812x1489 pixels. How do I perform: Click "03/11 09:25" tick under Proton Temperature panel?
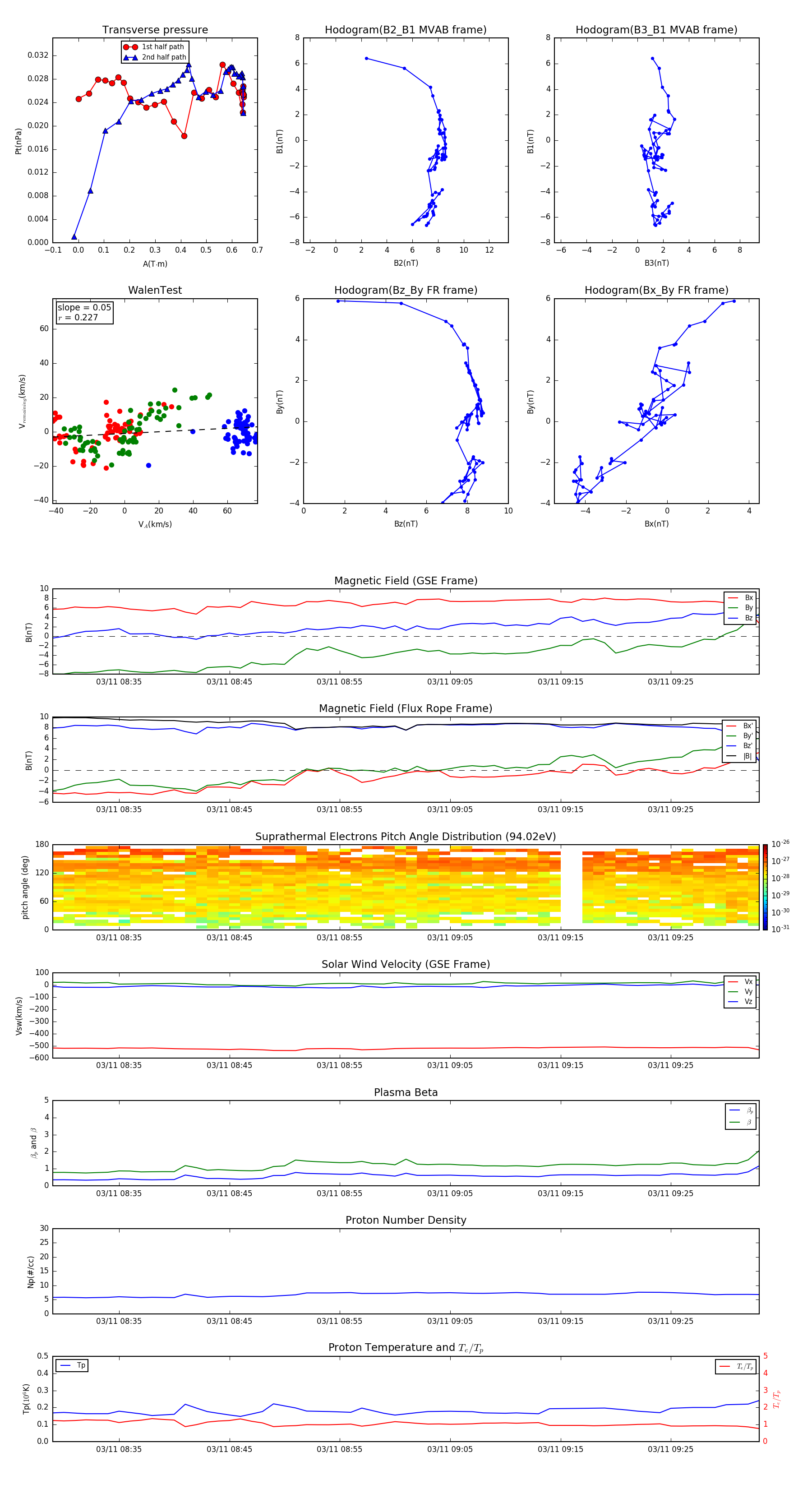coord(670,1450)
